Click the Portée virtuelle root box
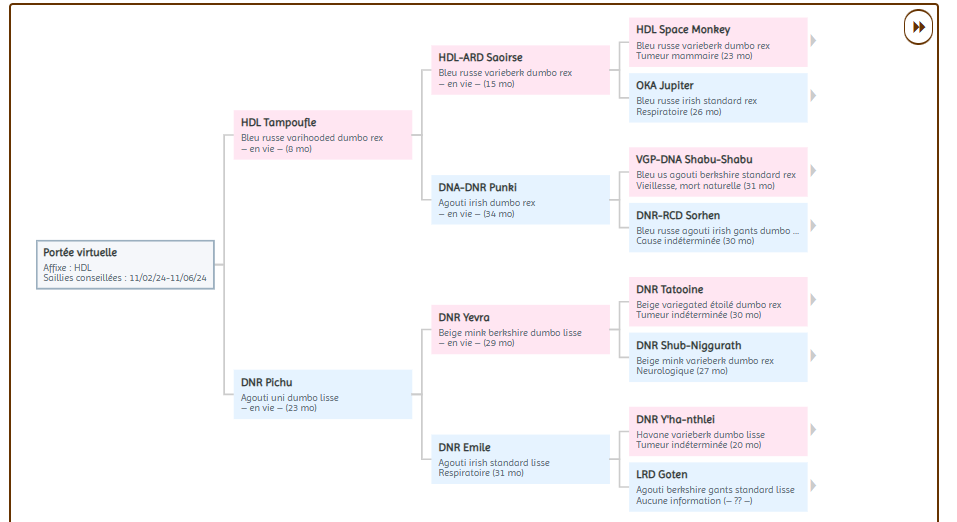 click(x=126, y=265)
